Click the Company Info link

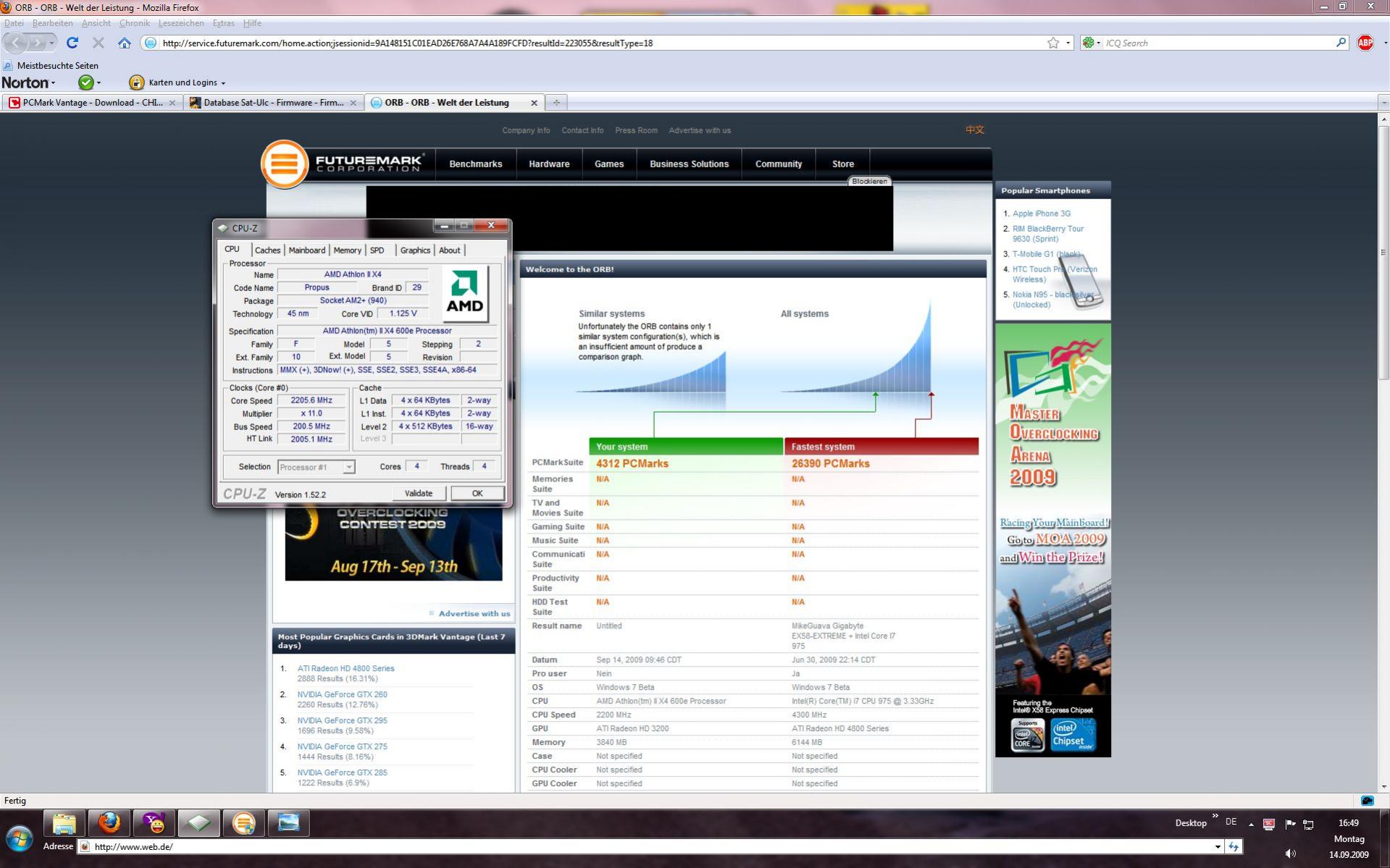[526, 131]
